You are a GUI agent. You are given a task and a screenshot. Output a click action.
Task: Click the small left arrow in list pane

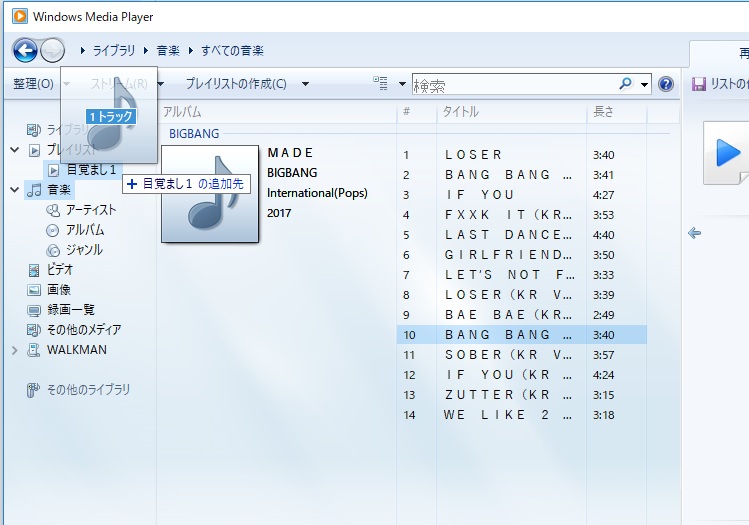point(695,233)
